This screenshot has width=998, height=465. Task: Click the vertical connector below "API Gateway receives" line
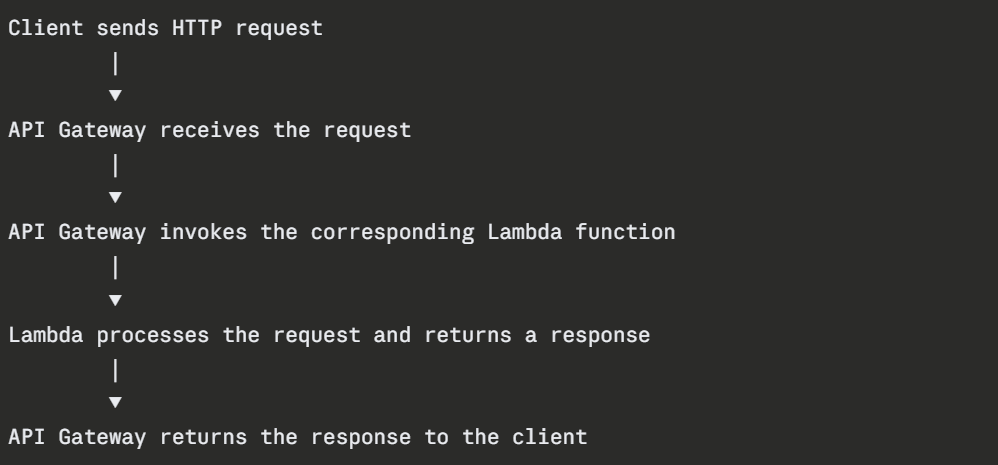[x=115, y=166]
